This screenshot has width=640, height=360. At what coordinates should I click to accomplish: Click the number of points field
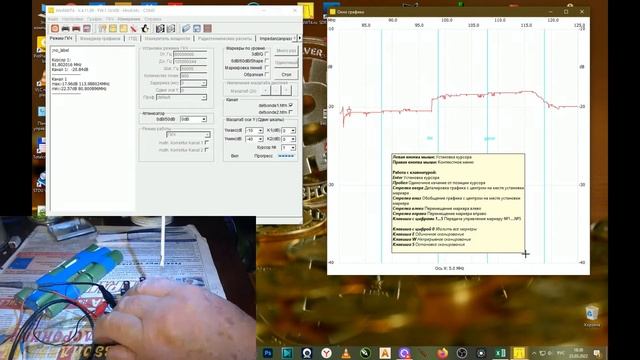[193, 76]
